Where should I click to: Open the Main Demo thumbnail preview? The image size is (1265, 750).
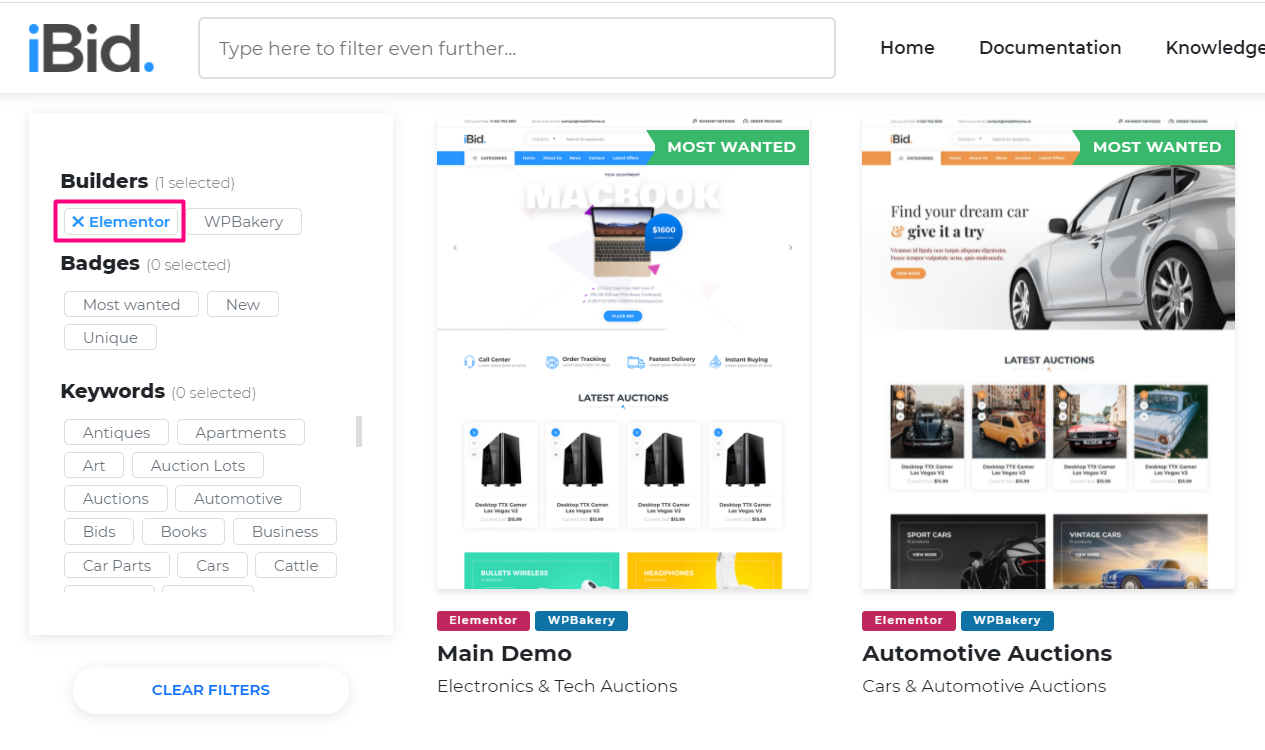[622, 352]
